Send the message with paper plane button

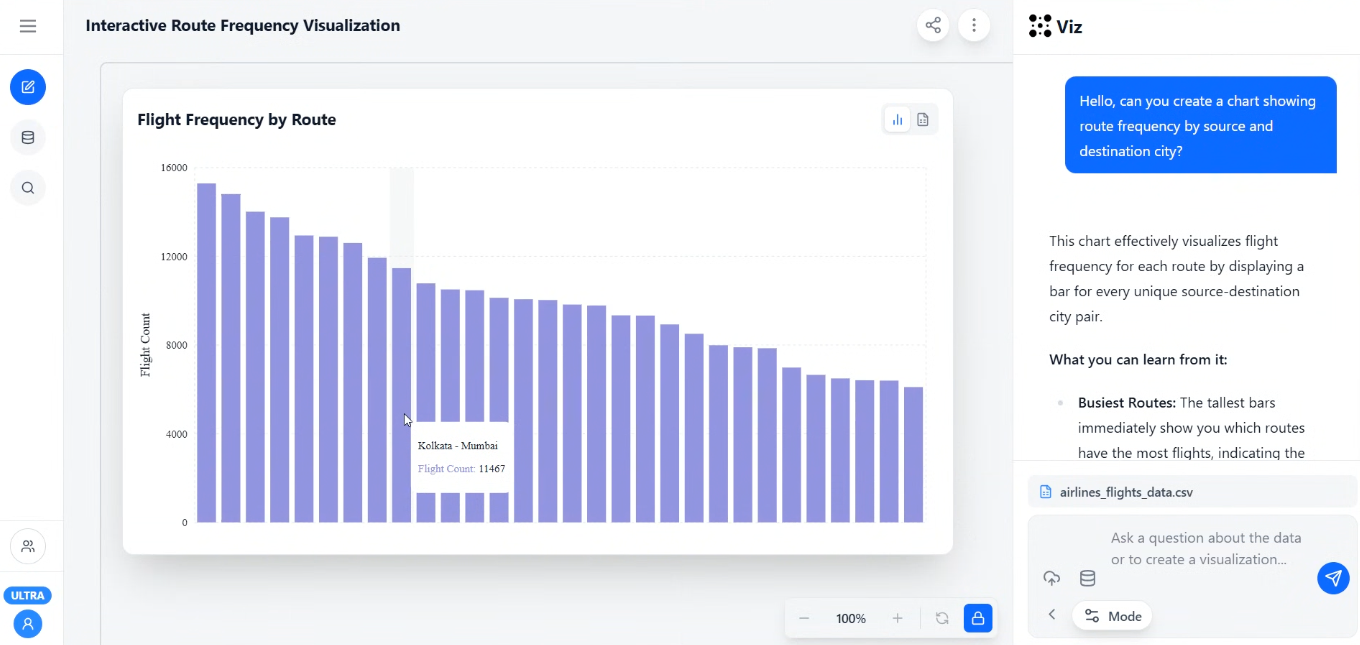[1332, 578]
